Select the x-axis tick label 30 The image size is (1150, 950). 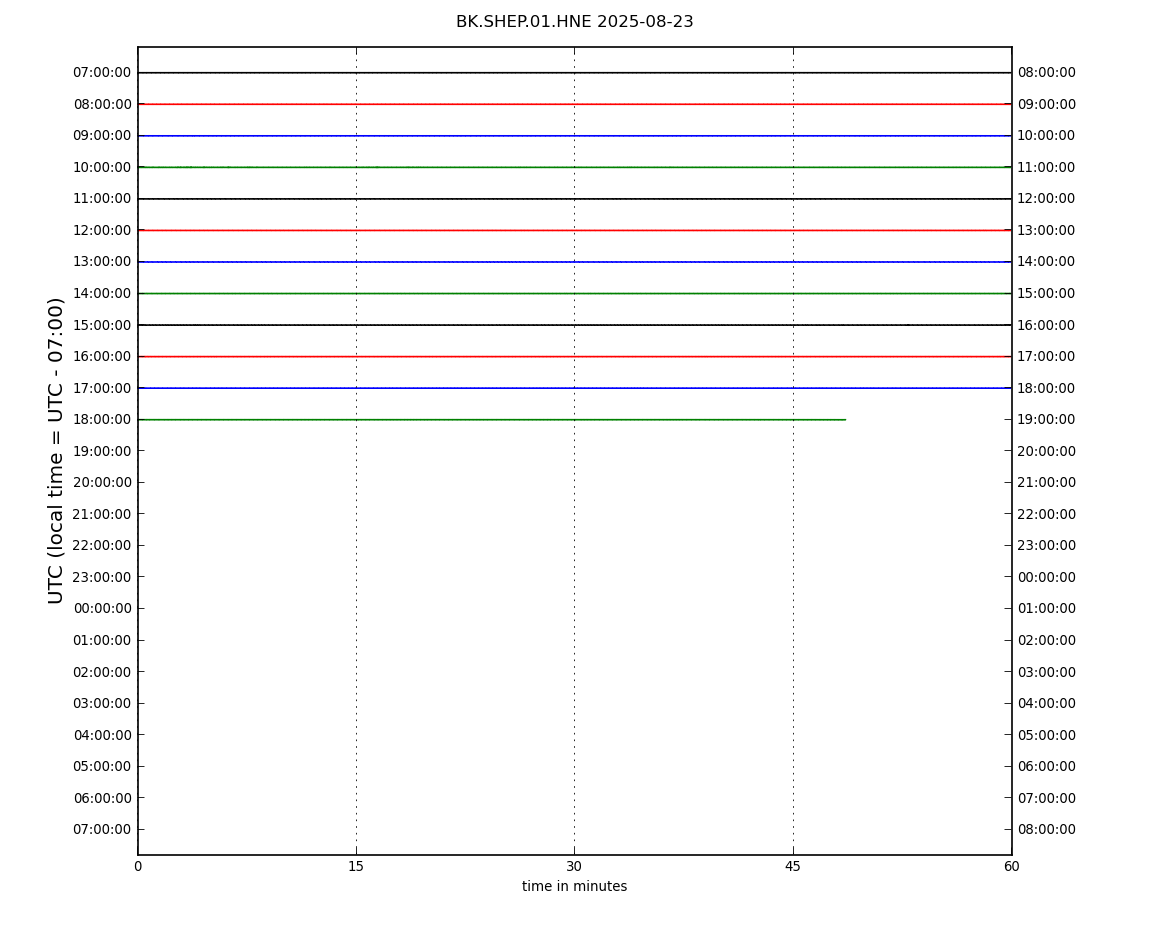[574, 866]
